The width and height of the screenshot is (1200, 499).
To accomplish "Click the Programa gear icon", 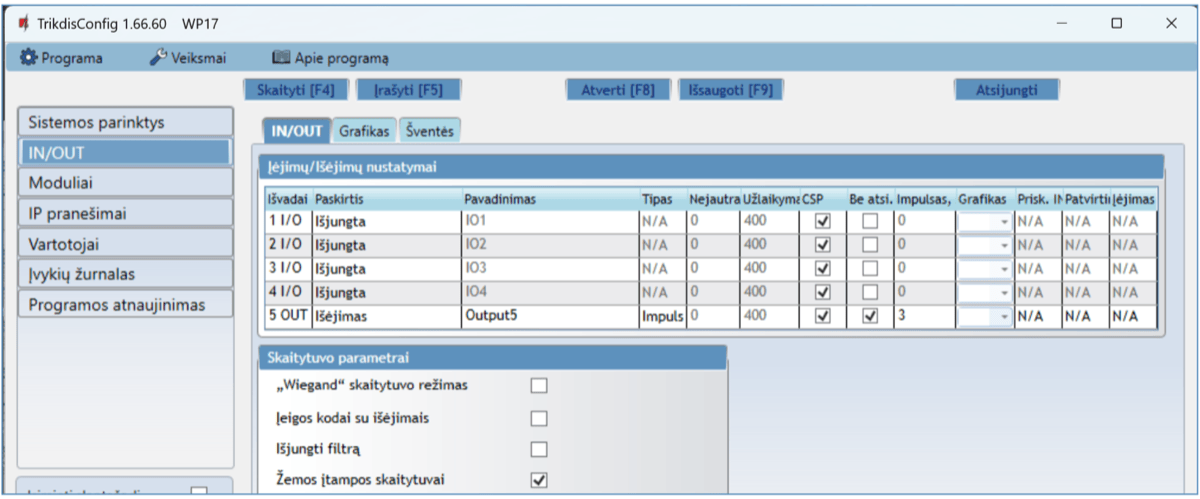I will click(29, 58).
